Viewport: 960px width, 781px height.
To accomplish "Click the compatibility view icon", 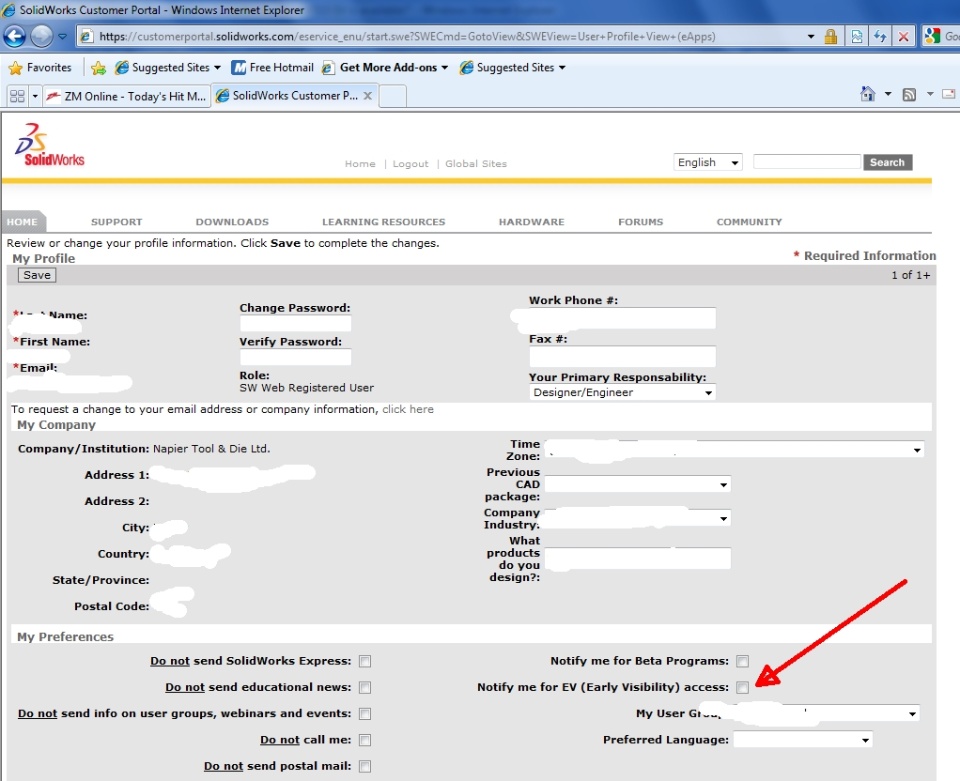I will (857, 37).
